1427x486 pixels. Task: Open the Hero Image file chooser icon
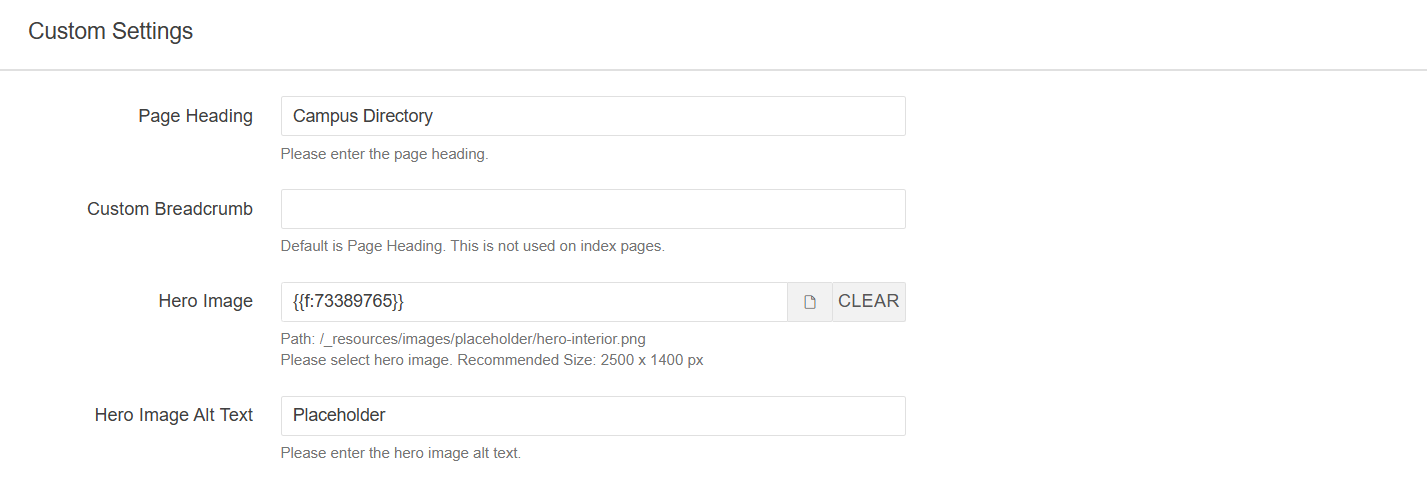point(810,302)
